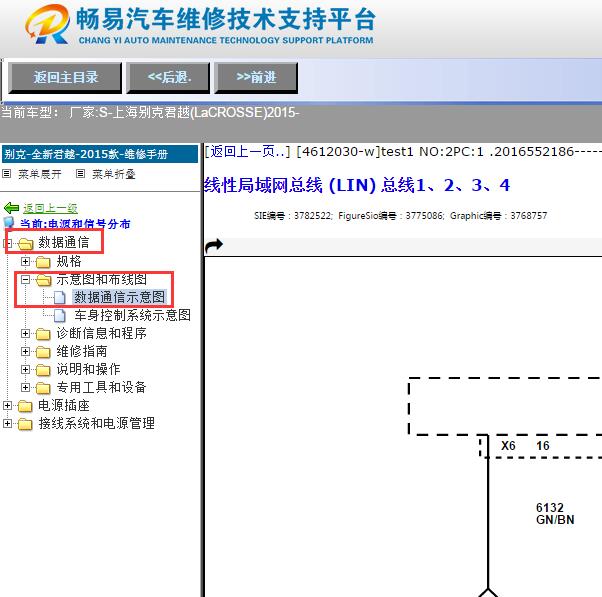Click the 诊断信息和程序 folder icon
Viewport: 602px width, 597px height.
click(x=43, y=334)
